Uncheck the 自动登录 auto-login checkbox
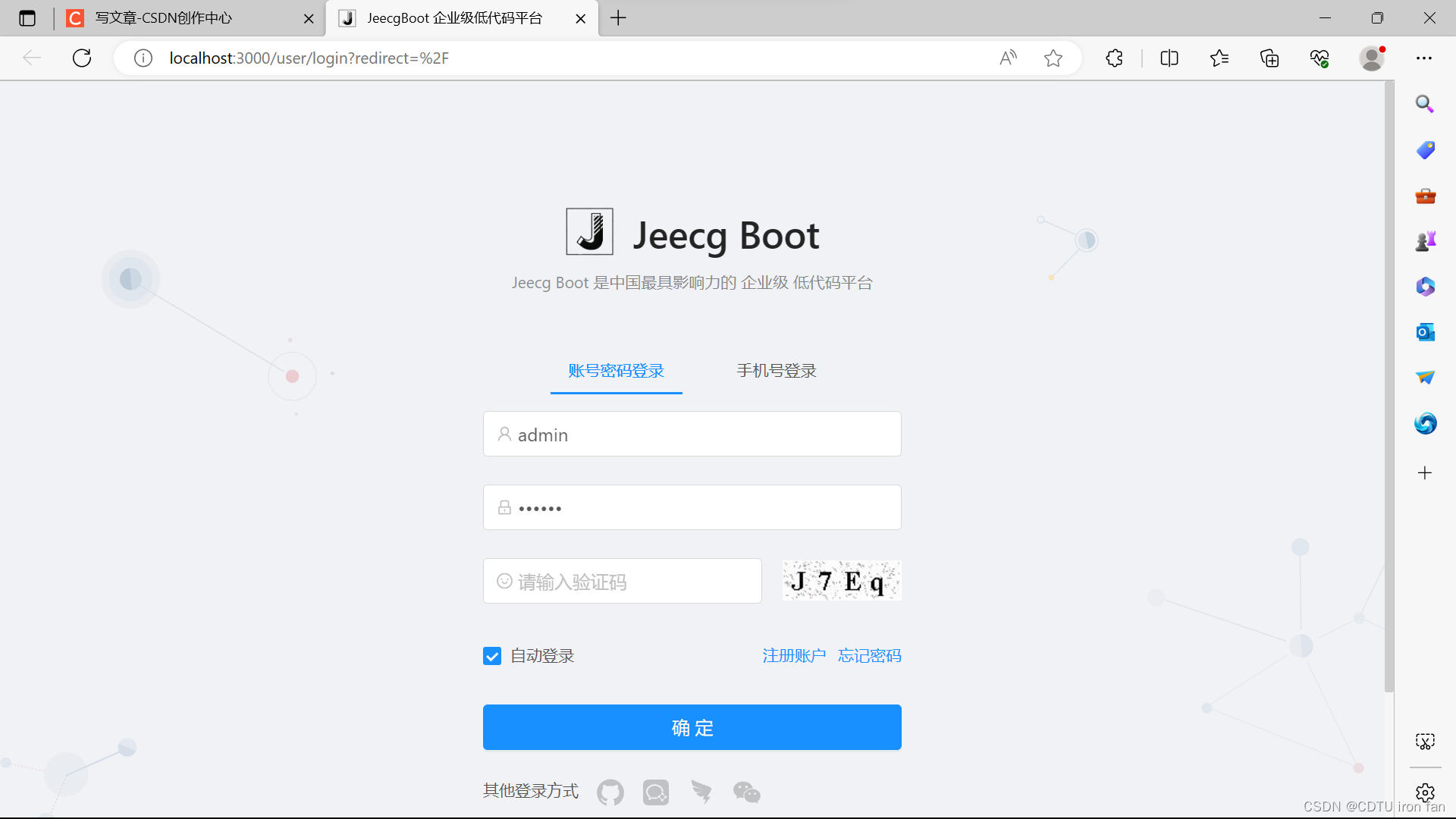1456x819 pixels. [491, 655]
